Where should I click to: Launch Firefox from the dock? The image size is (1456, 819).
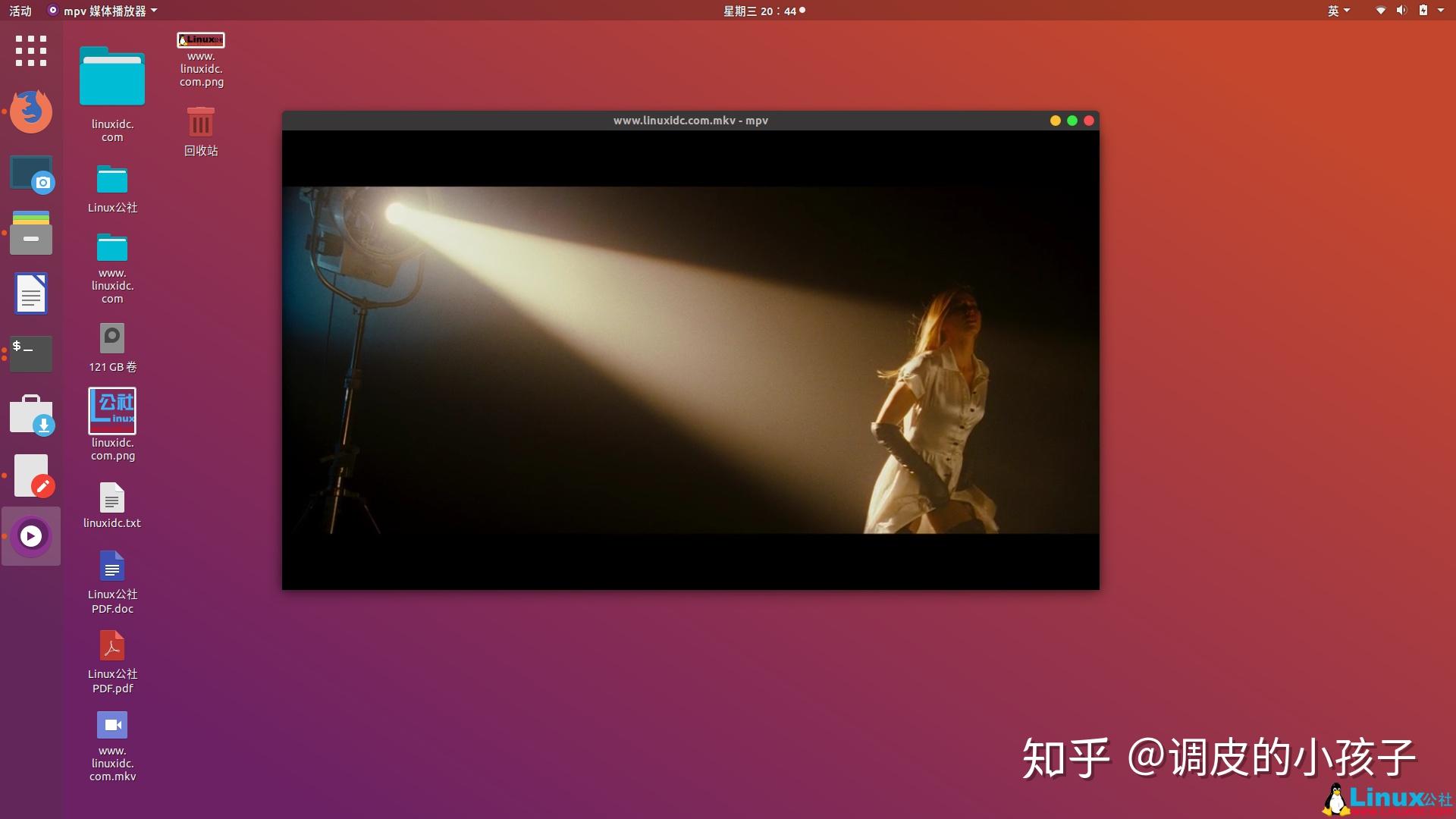tap(30, 111)
